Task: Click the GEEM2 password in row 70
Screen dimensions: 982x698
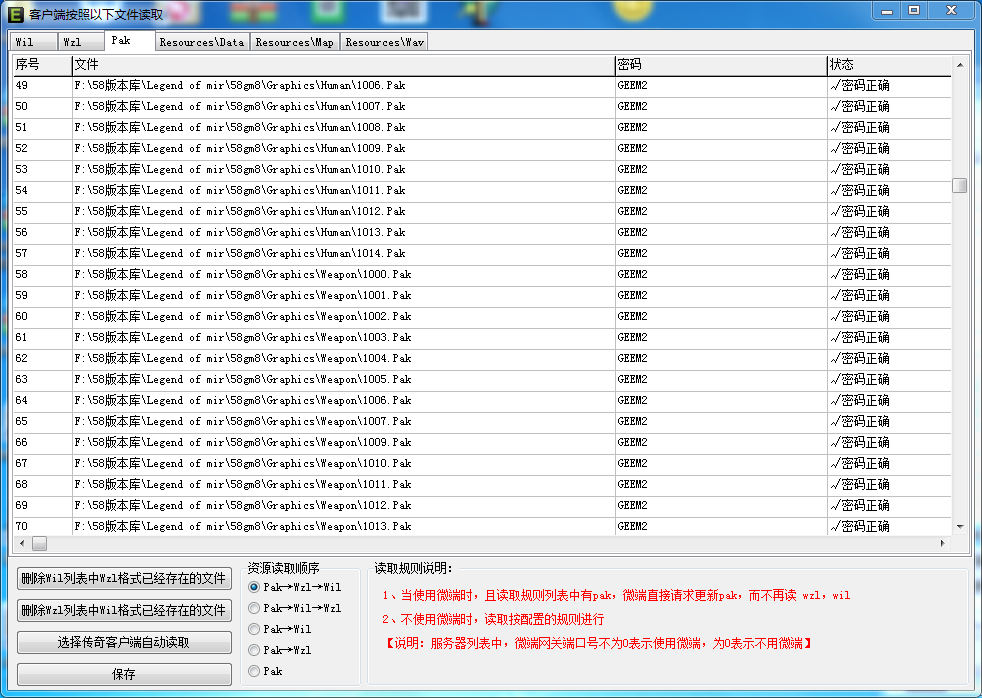Action: point(633,526)
